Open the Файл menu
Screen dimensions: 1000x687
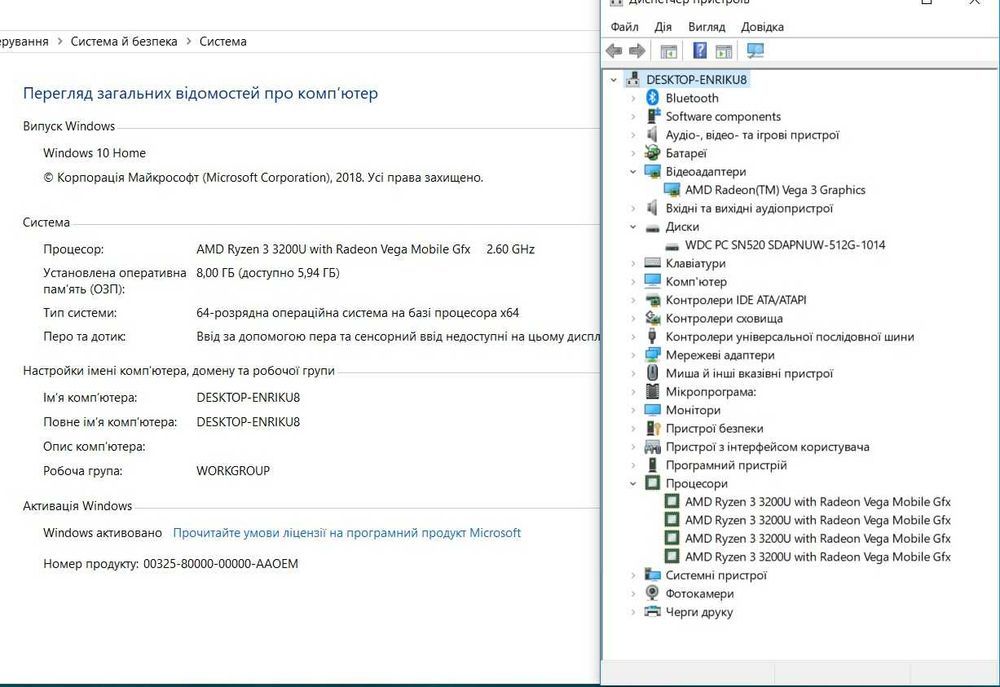(624, 27)
